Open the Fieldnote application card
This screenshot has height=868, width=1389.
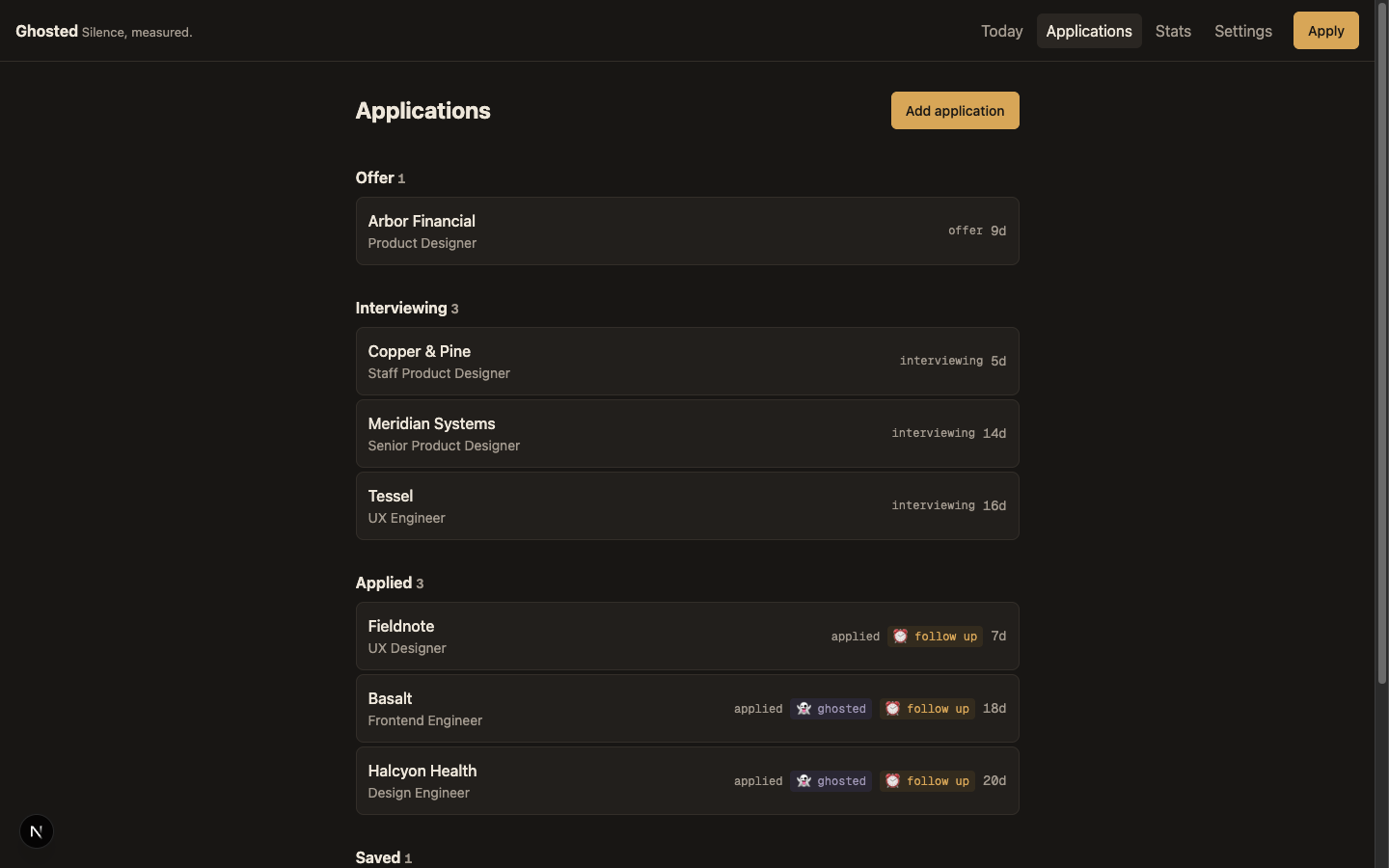pos(687,637)
